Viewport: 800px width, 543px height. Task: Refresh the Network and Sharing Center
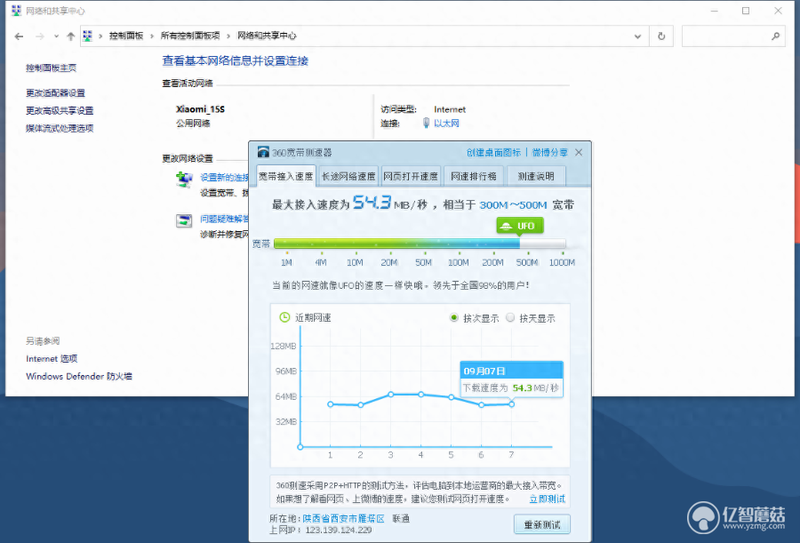click(661, 36)
